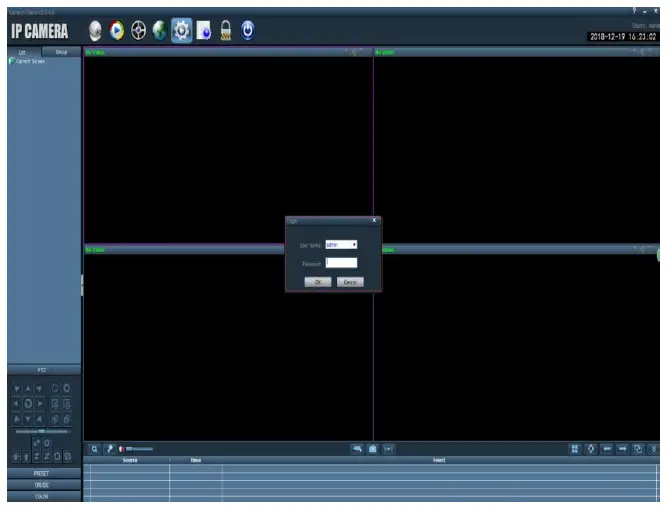Click the Event column header

(x=439, y=460)
